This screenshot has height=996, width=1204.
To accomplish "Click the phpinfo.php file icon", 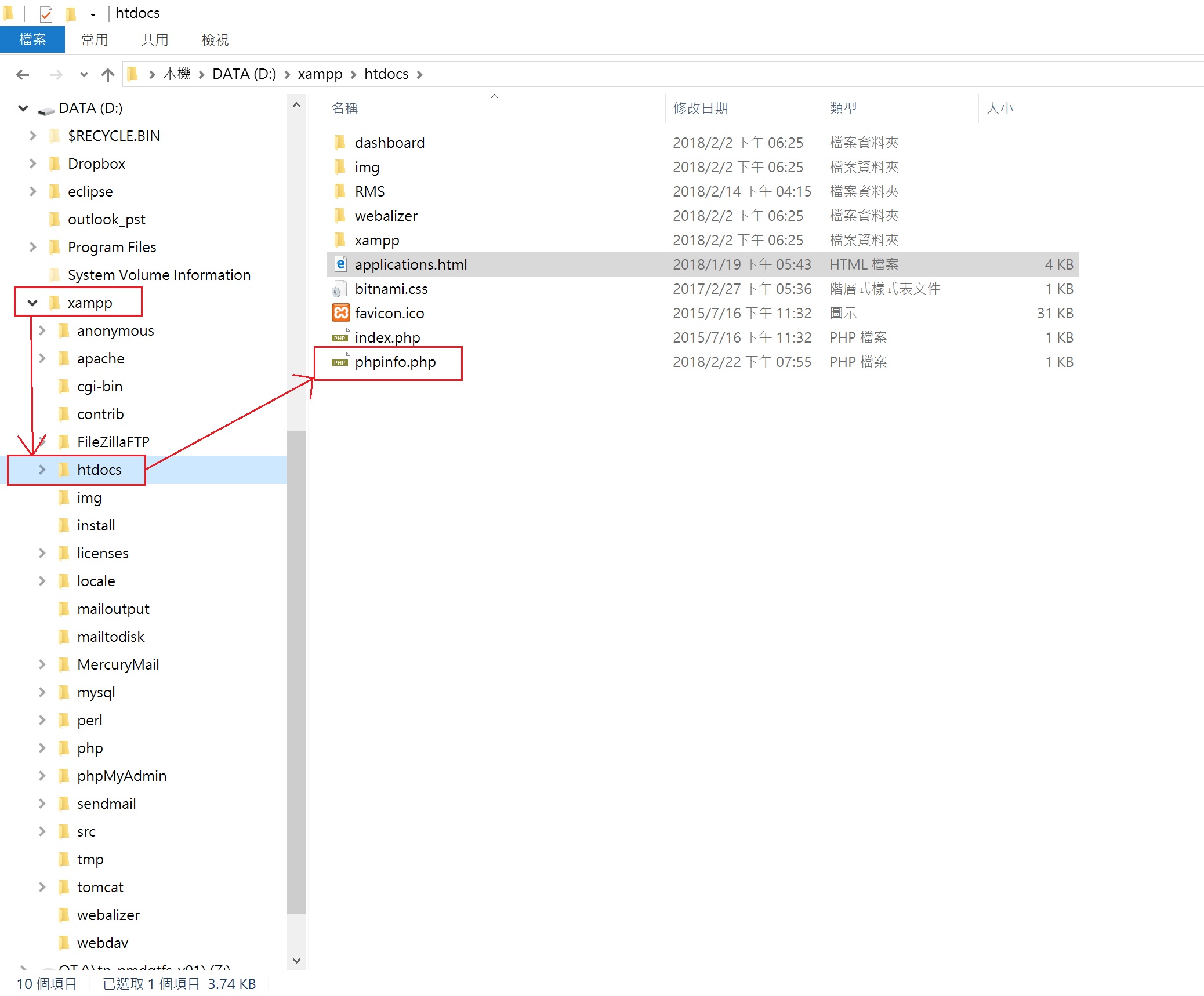I will coord(340,362).
